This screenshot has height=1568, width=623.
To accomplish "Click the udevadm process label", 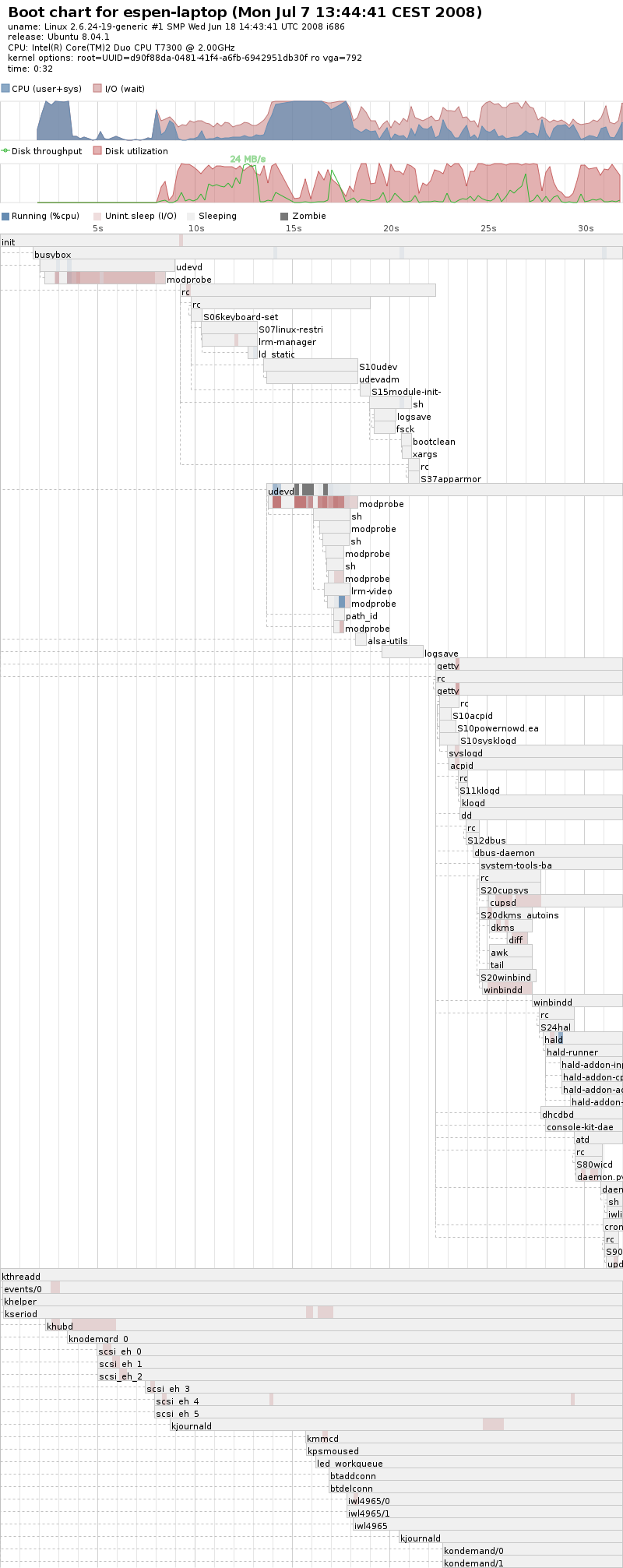I will 379,379.
